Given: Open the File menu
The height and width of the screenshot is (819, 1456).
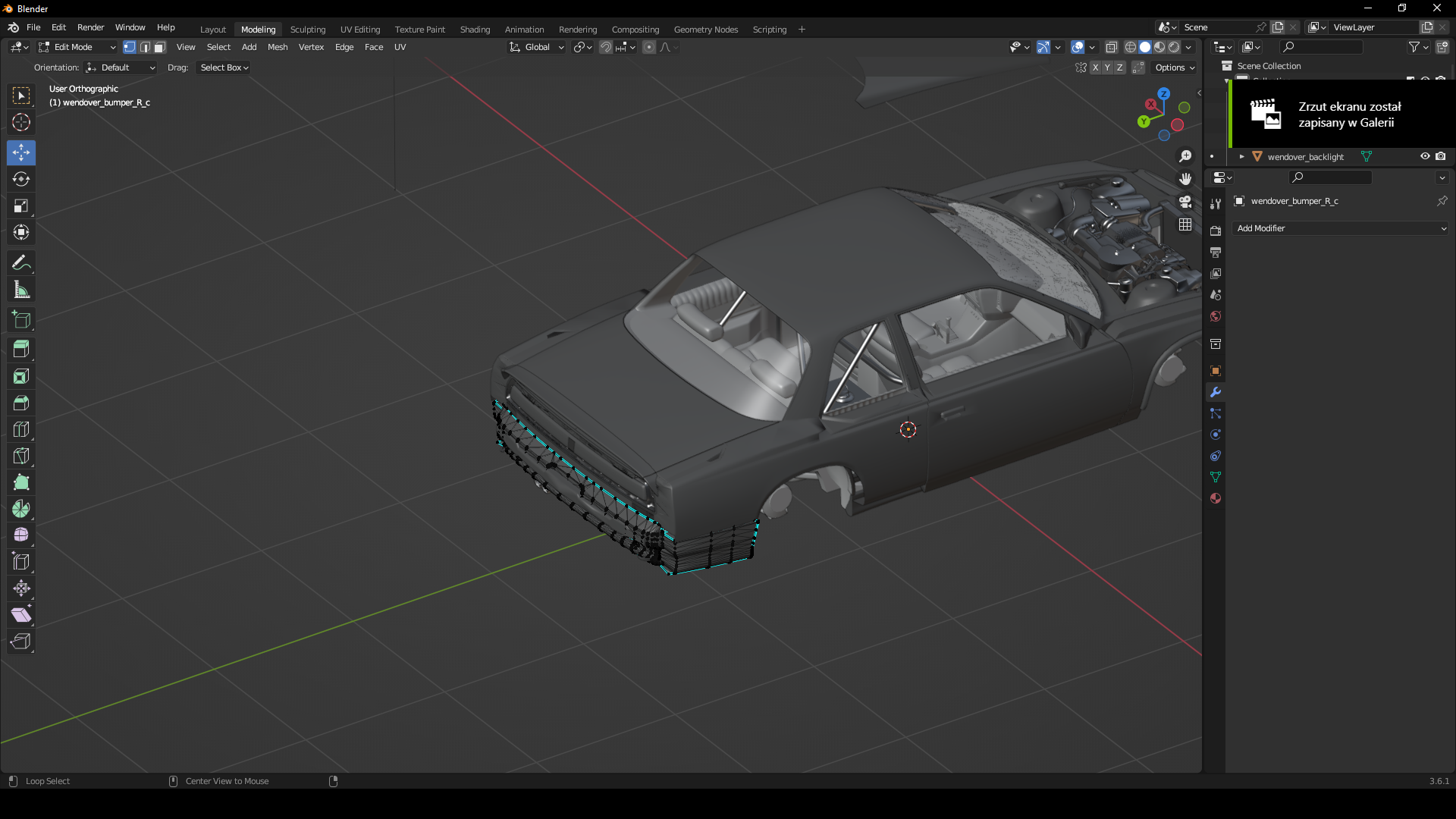Looking at the screenshot, I should [x=33, y=27].
